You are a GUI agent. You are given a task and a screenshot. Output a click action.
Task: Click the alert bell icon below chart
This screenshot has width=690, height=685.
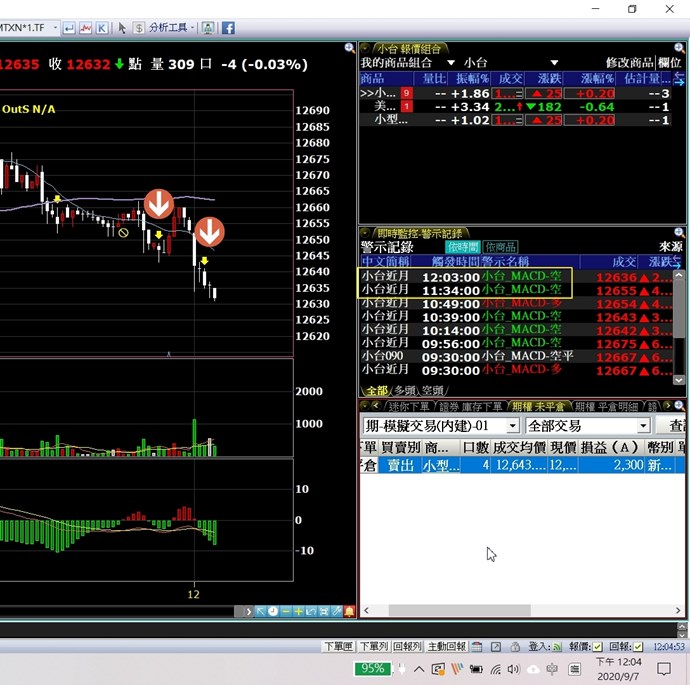349,611
